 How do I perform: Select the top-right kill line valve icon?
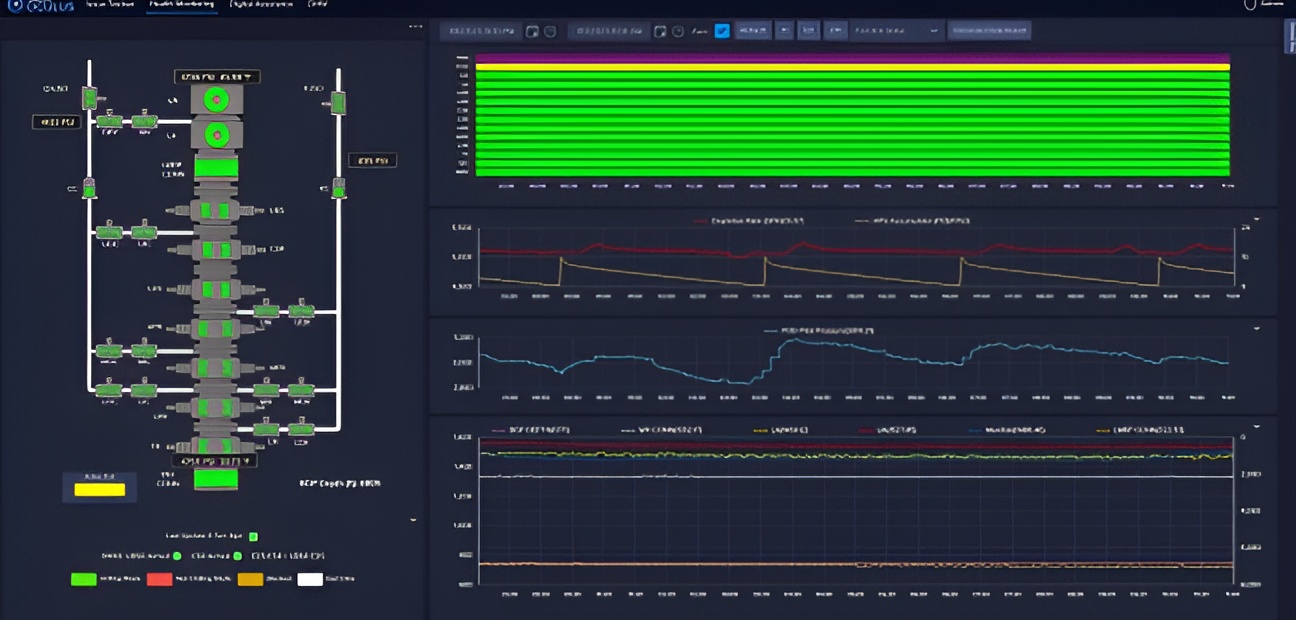[x=338, y=102]
